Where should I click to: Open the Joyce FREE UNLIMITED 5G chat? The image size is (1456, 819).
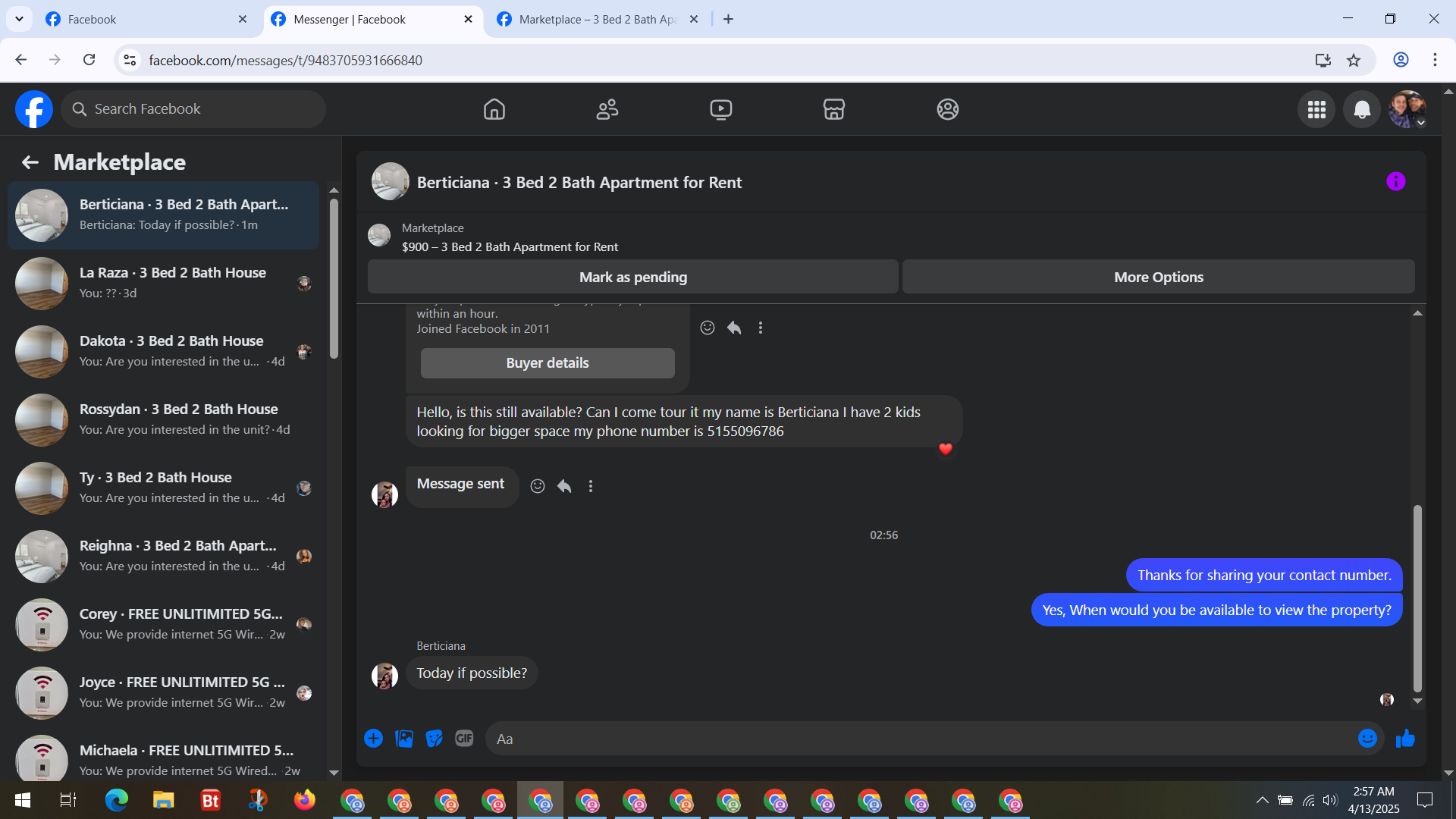163,693
